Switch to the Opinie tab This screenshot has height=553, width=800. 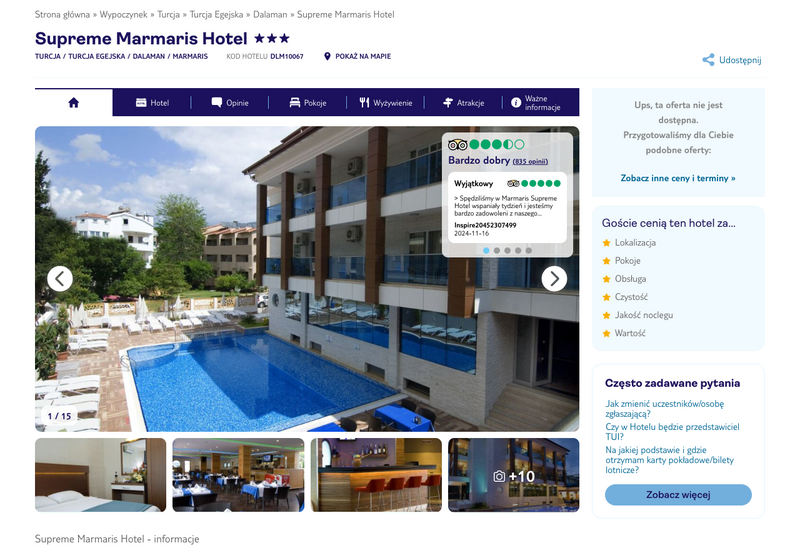230,103
